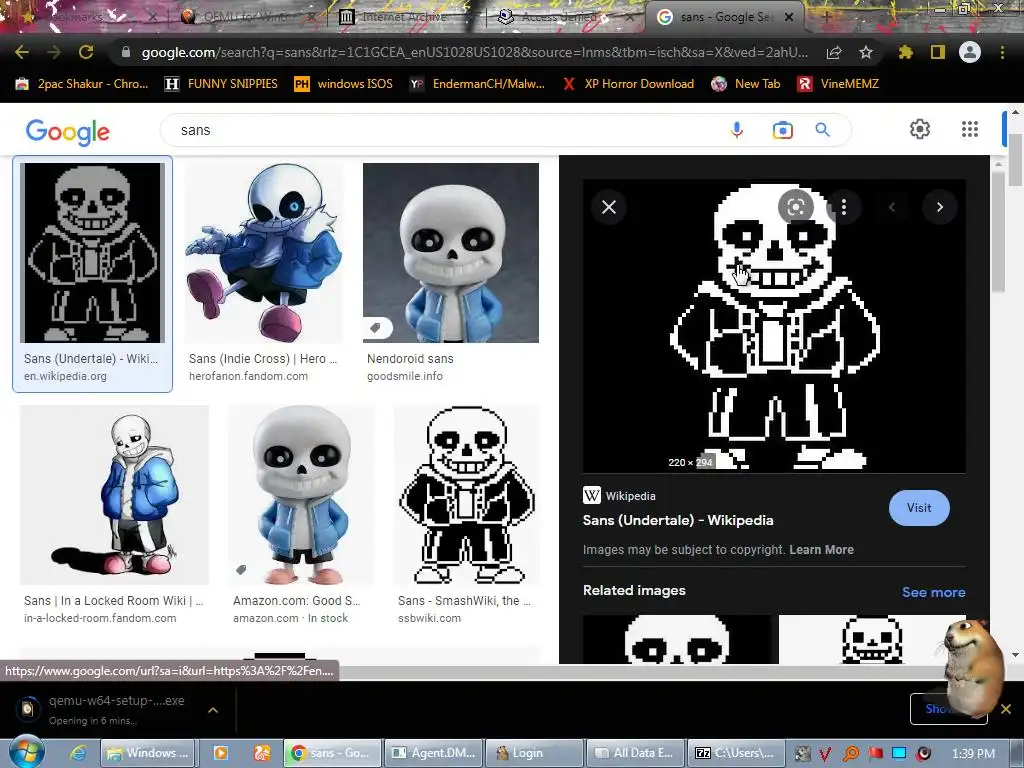This screenshot has height=768, width=1024.
Task: Select the Sans (Undertale) Wikipedia thumbnail
Action: point(92,253)
